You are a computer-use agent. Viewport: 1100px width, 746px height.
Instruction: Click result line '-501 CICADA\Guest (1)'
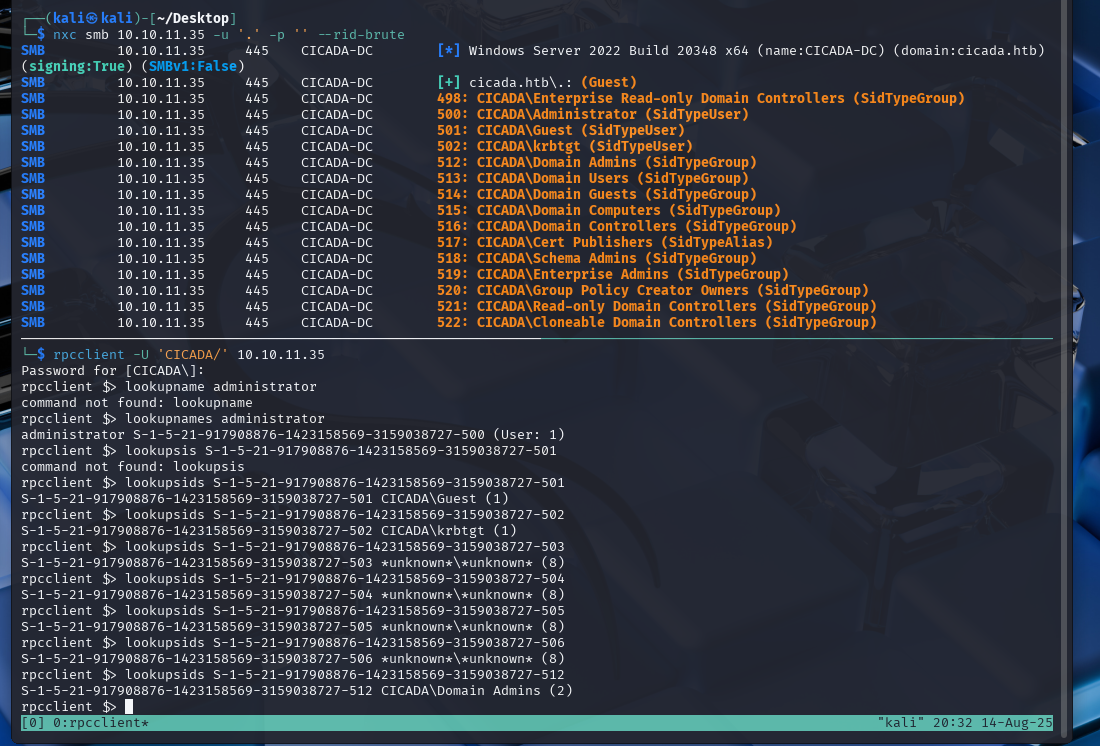click(x=265, y=499)
